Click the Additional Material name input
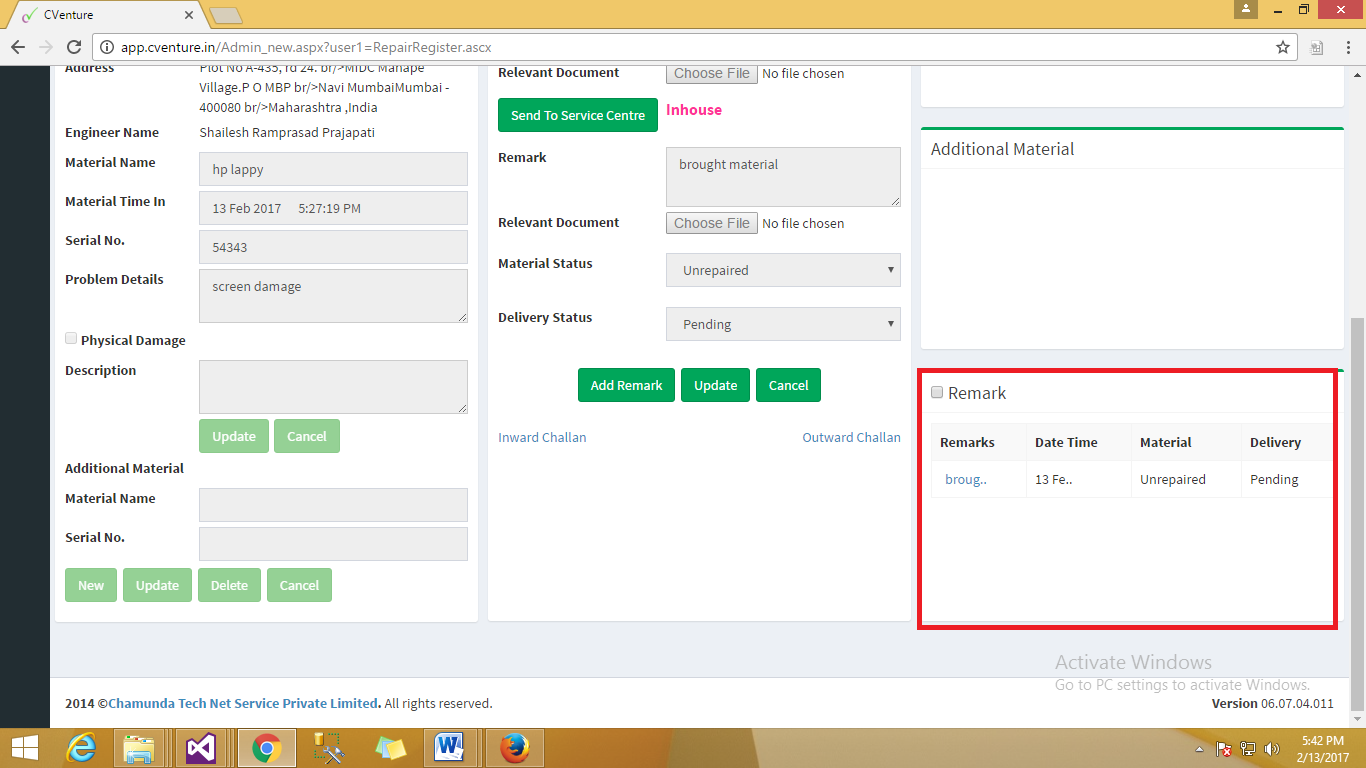 pos(333,505)
